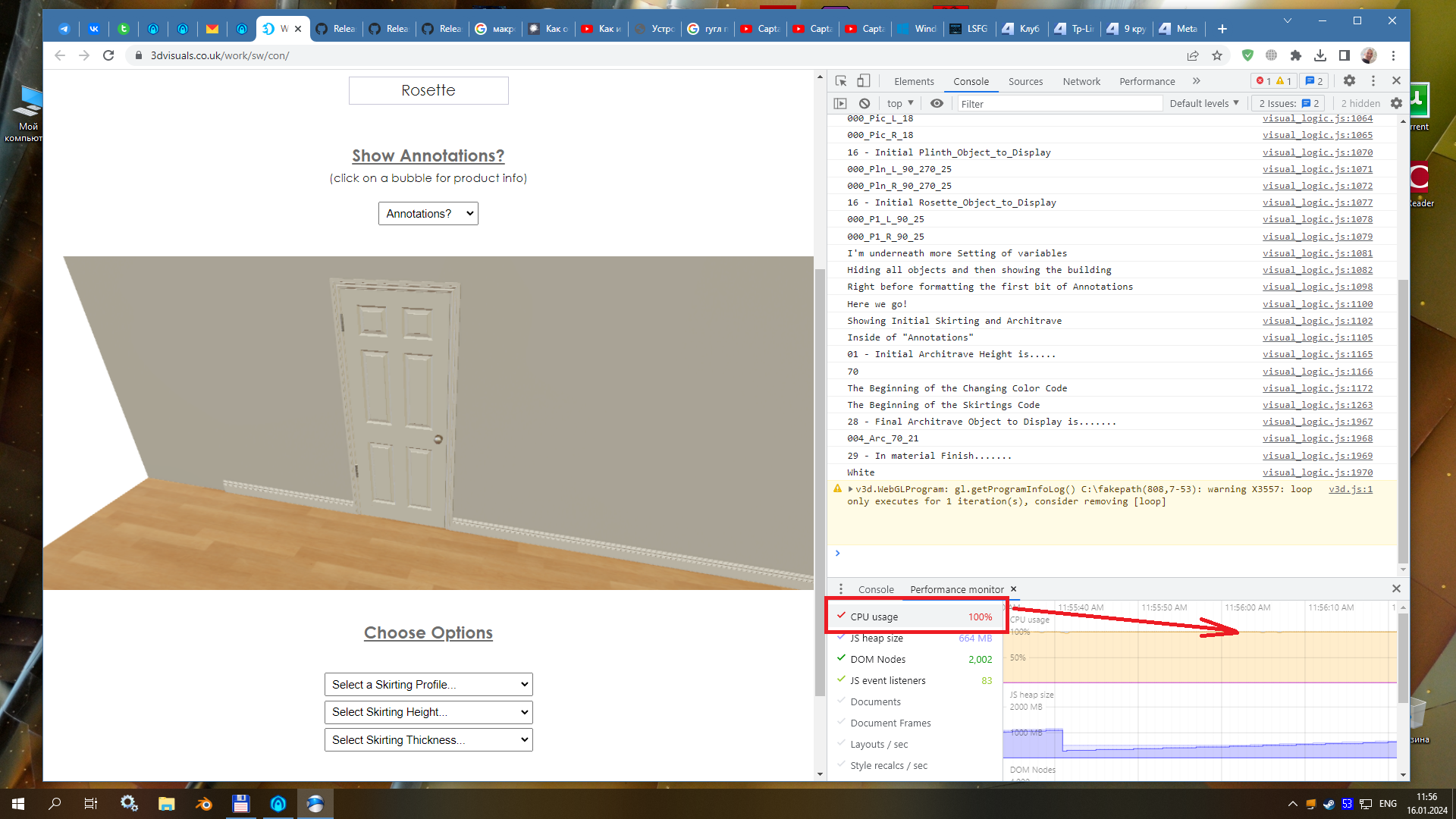
Task: Close the DevTools panel
Action: (1396, 80)
